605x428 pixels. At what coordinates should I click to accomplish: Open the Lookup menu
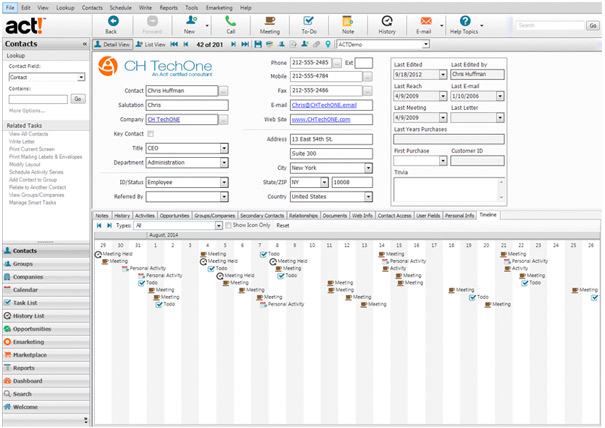coord(65,7)
